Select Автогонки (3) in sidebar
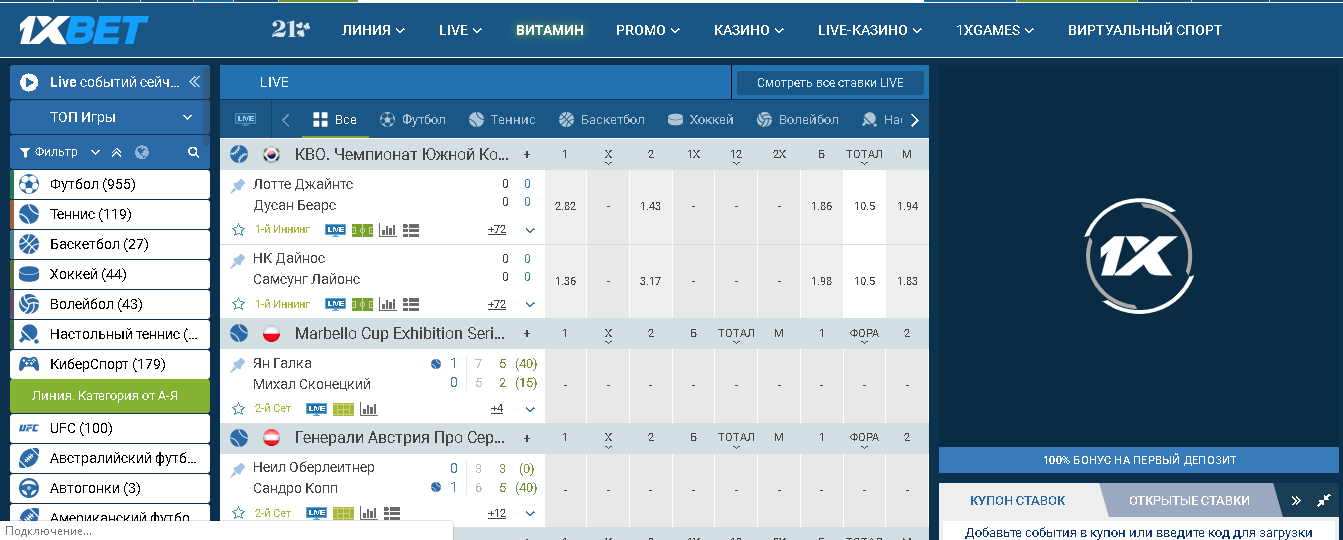The image size is (1343, 540). click(110, 488)
